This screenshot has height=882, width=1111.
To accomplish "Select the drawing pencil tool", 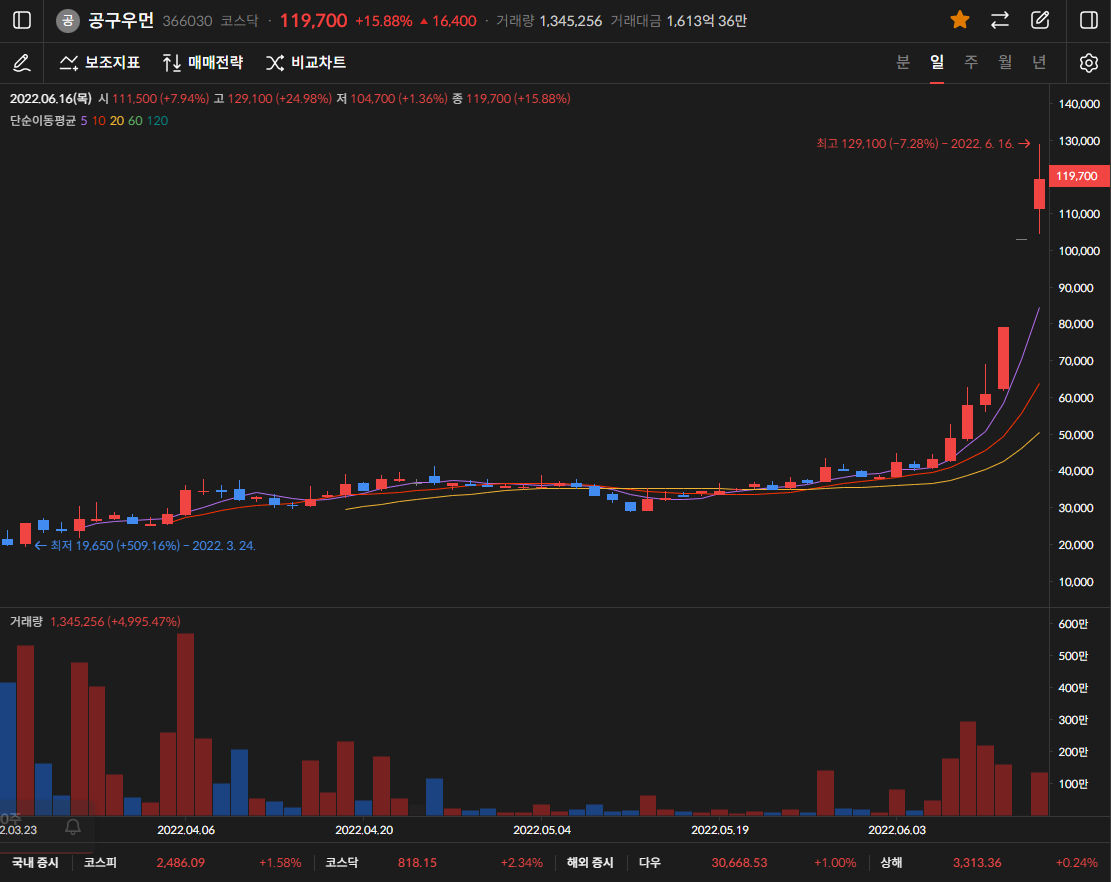I will 22,63.
